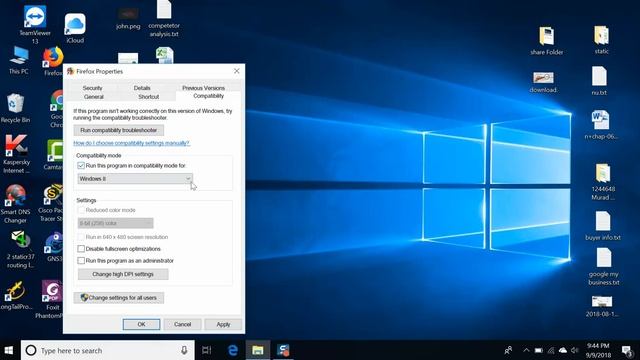Viewport: 640px width, 360px height.
Task: Select the Foxit PhantomPDF shortcut
Action: pyautogui.click(x=52, y=291)
